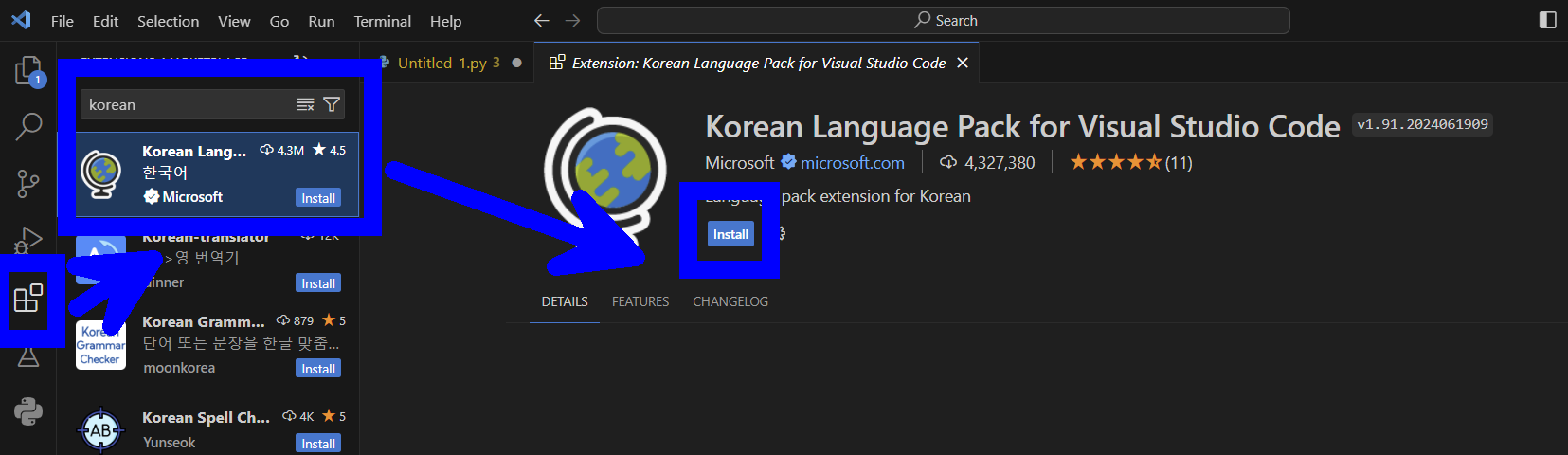This screenshot has width=1568, height=455.
Task: Install the Korean Spell Checker extension
Action: pos(318,444)
